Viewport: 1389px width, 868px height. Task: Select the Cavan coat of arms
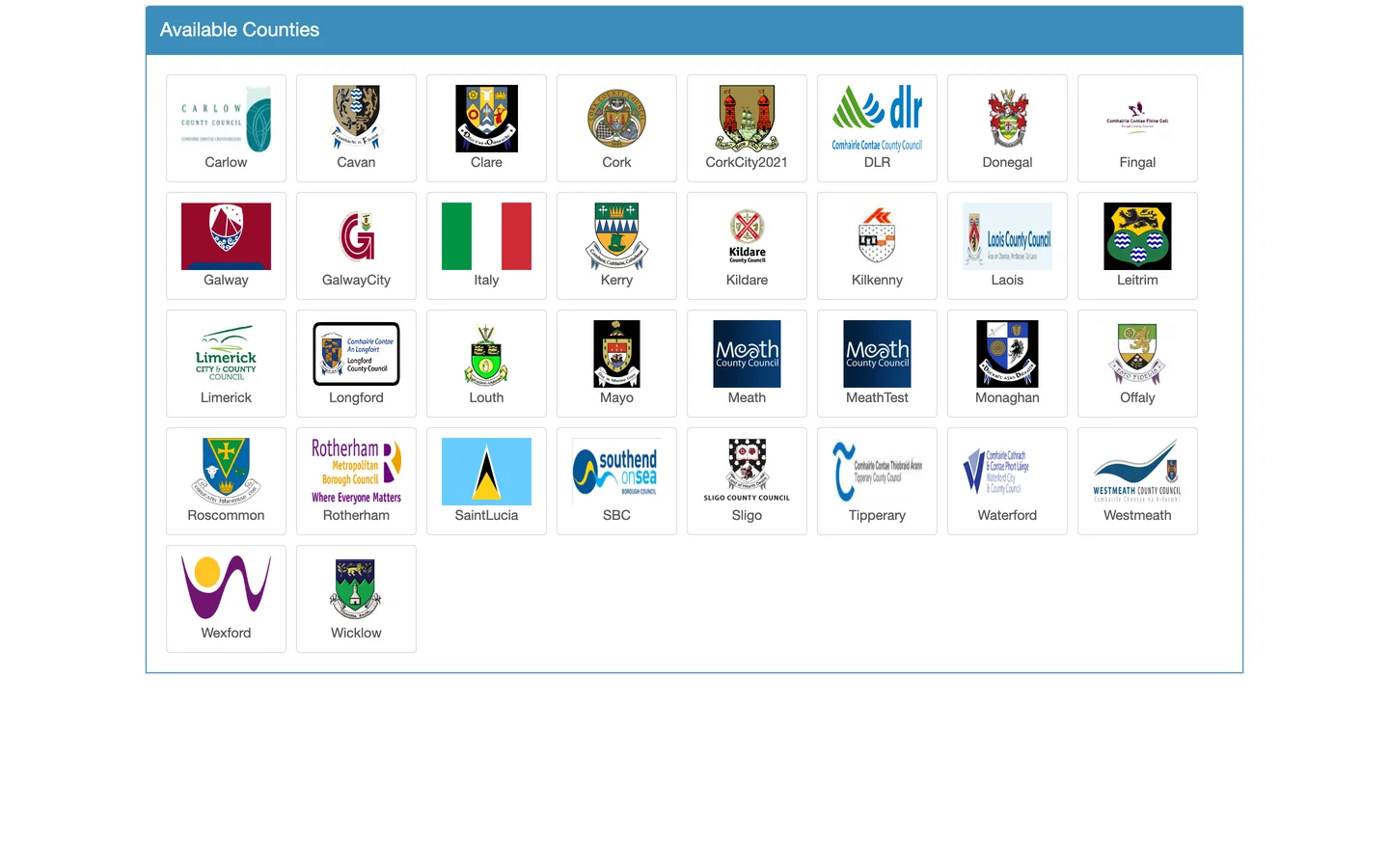pos(356,119)
